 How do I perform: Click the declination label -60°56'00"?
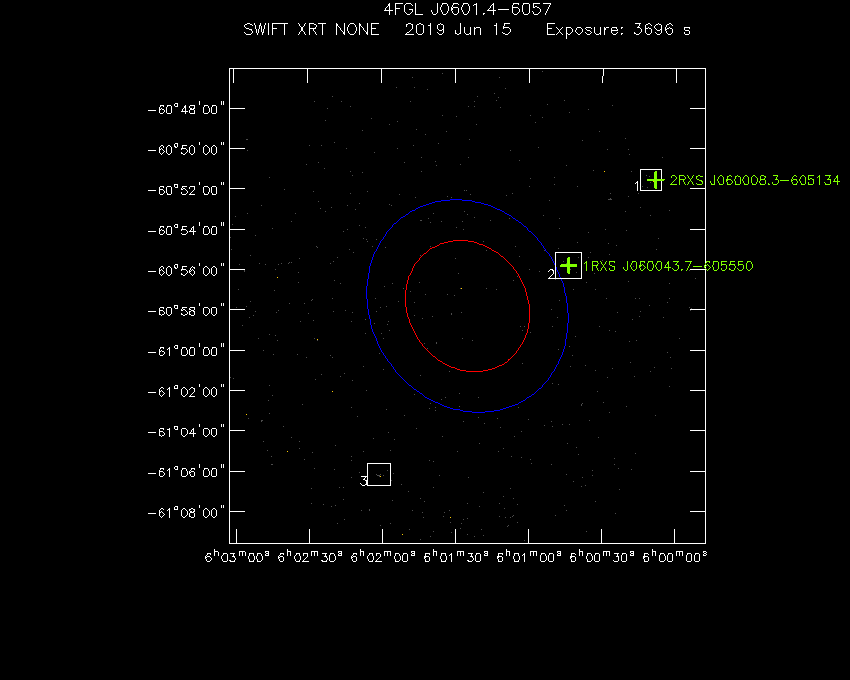coord(186,271)
